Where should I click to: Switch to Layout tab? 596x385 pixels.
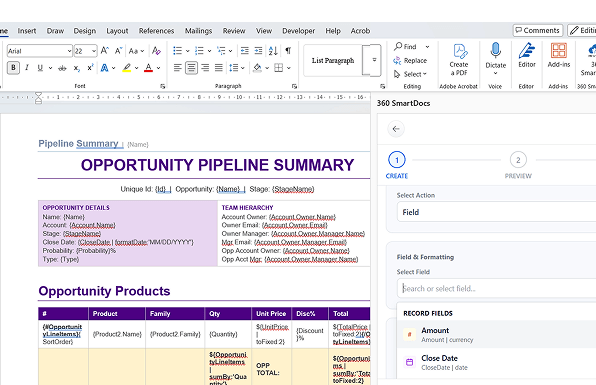[117, 31]
